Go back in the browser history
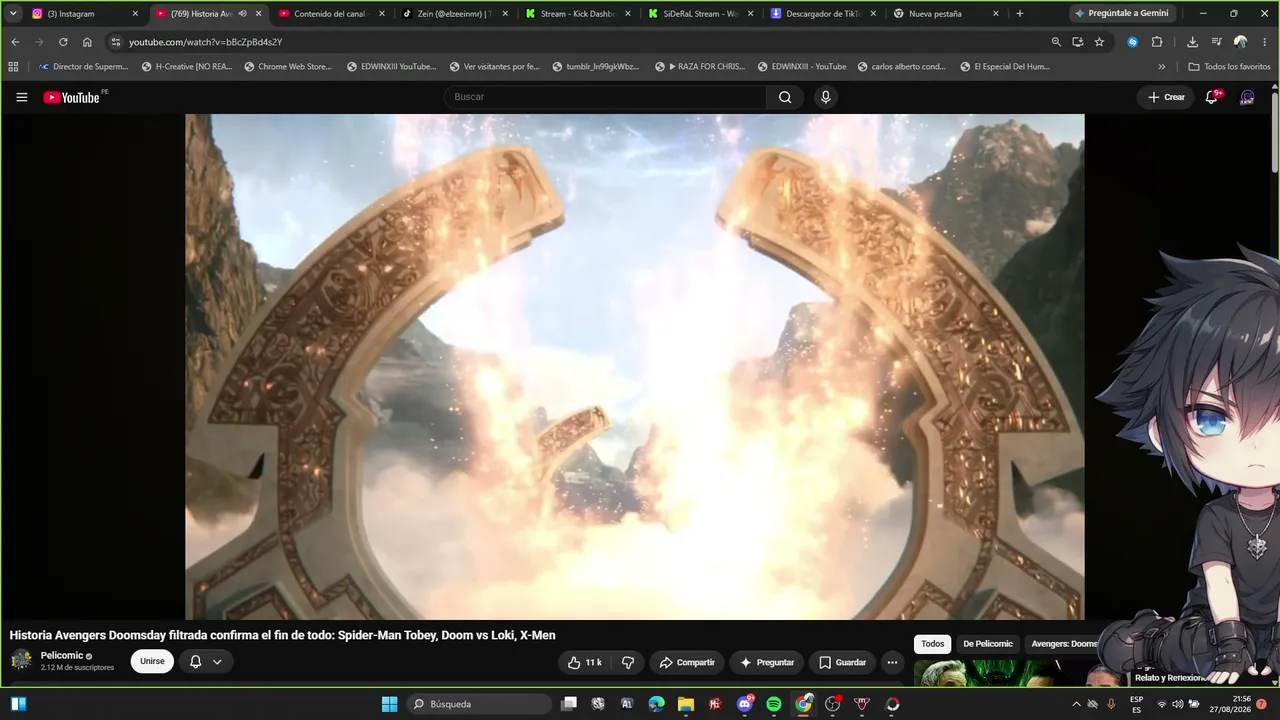 tap(15, 42)
